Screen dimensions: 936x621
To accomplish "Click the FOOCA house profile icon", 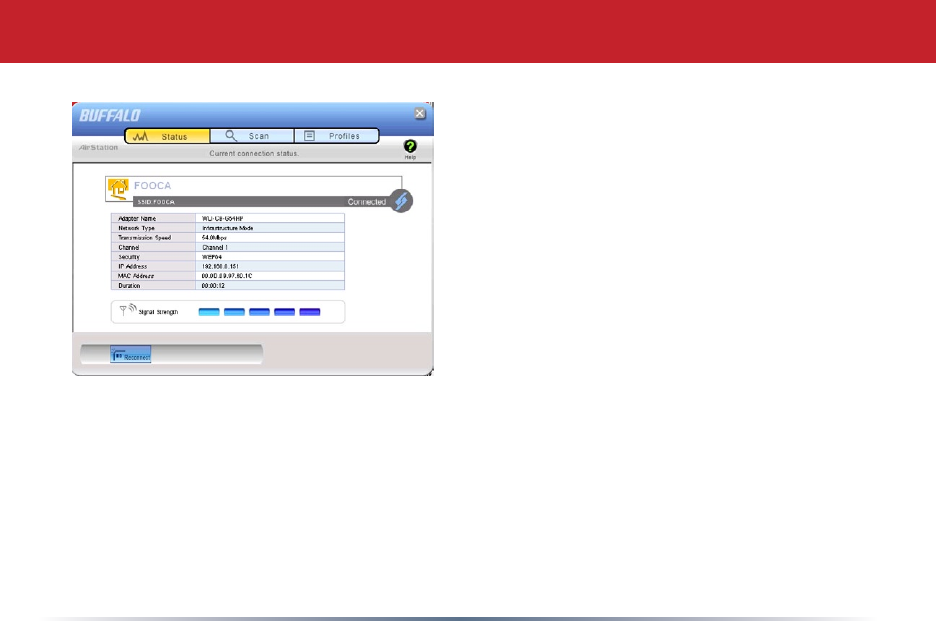I will (118, 188).
